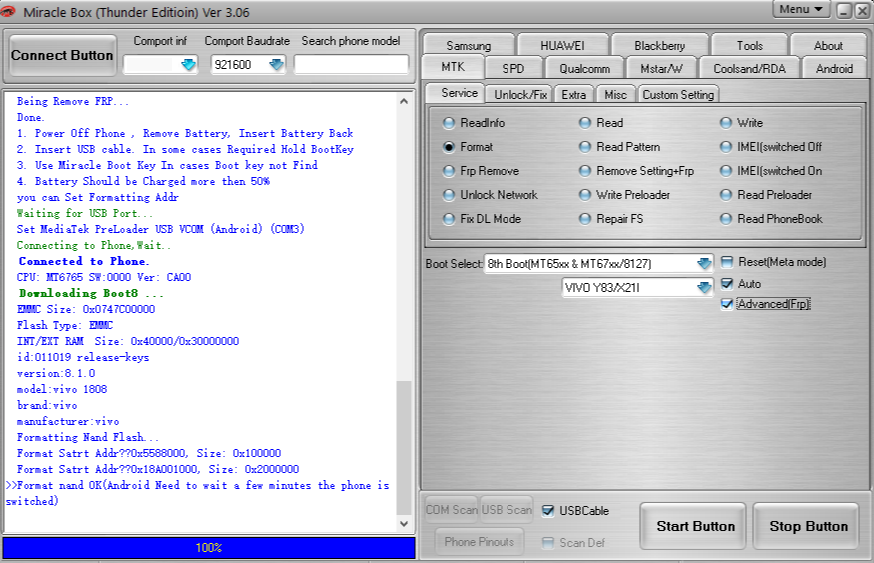Image resolution: width=874 pixels, height=563 pixels.
Task: Toggle the Scan Def checkbox
Action: coord(548,543)
